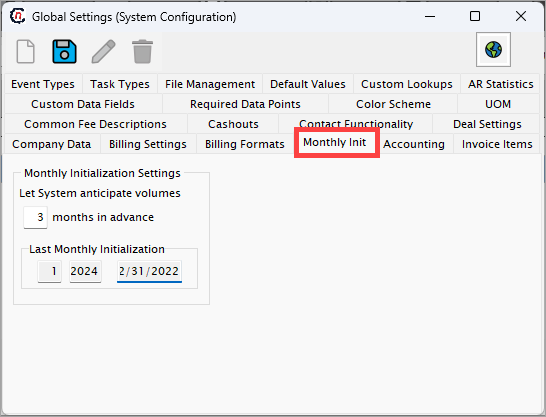The width and height of the screenshot is (546, 417).
Task: Click the year 2024 field
Action: (x=85, y=271)
